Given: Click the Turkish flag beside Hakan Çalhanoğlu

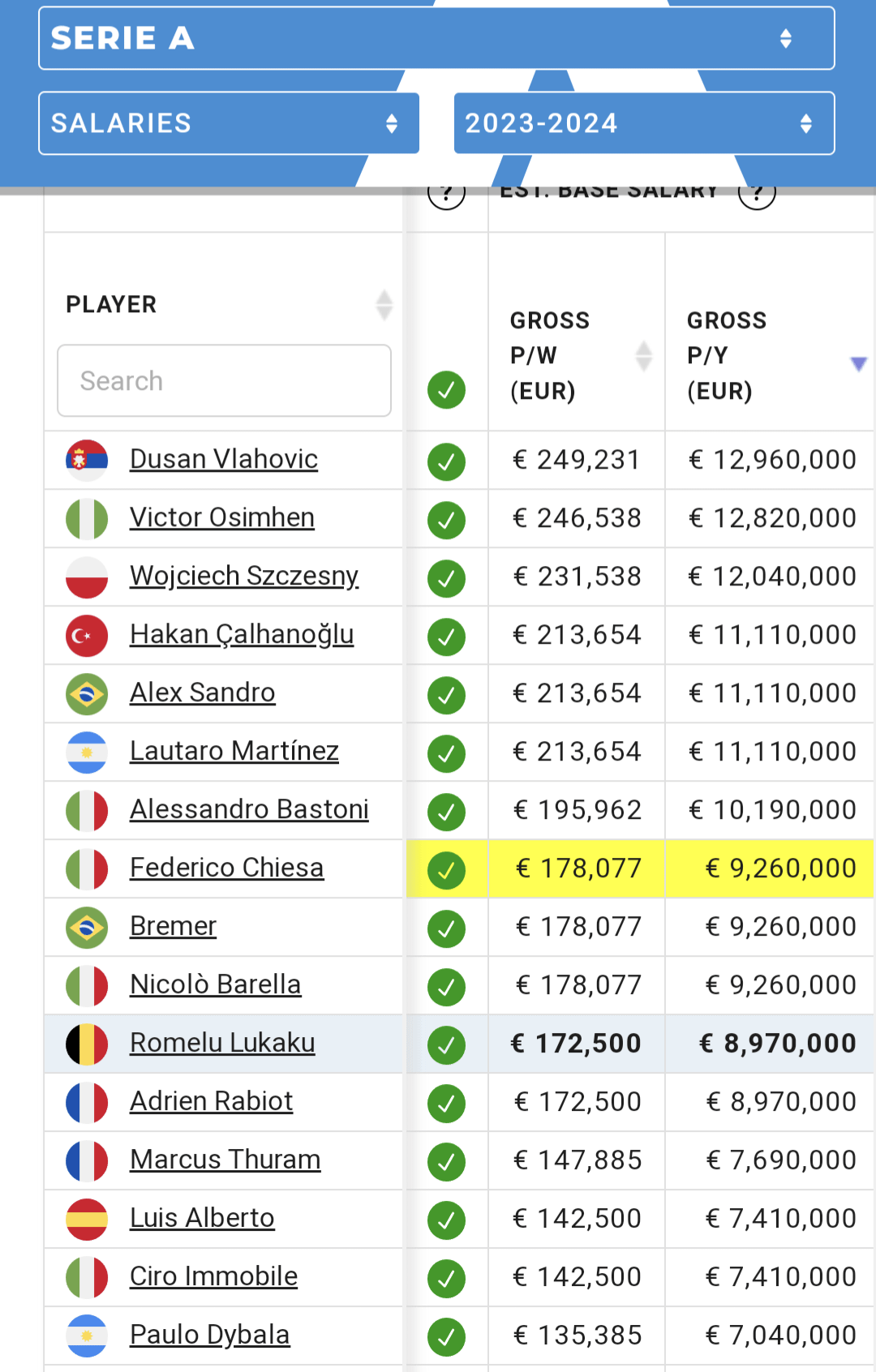Looking at the screenshot, I should [87, 636].
